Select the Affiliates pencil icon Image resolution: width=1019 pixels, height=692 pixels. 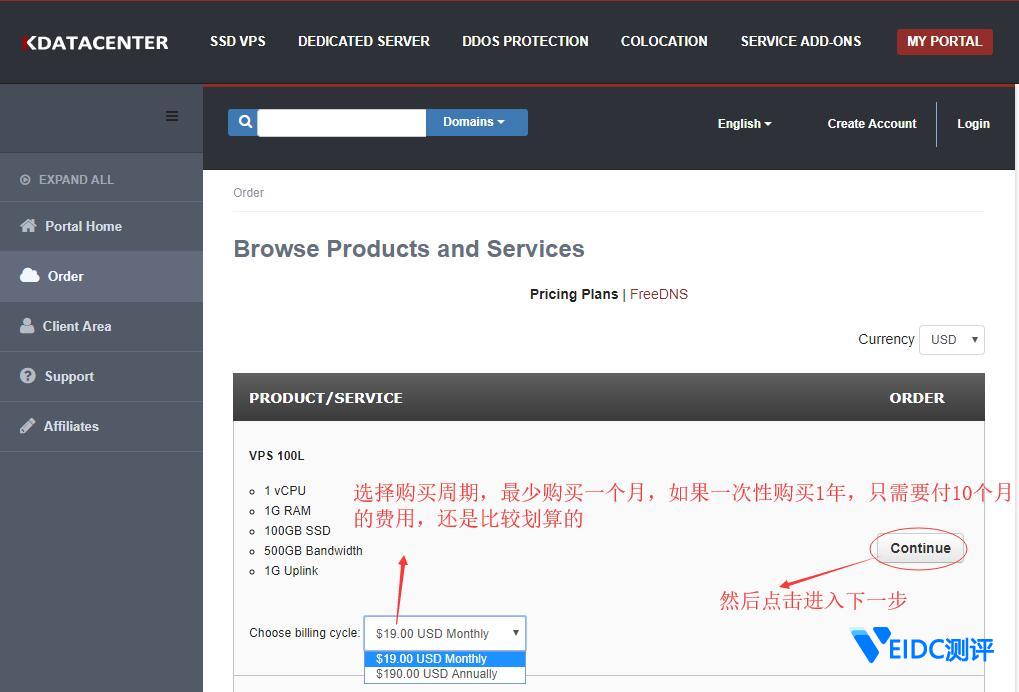pos(30,425)
